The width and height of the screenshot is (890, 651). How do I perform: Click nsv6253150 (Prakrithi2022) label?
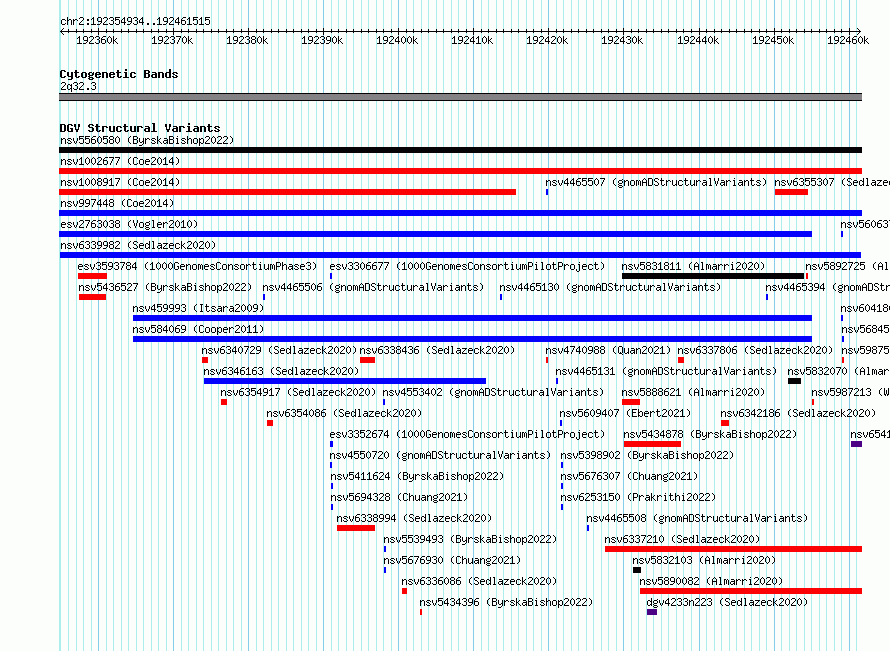point(639,497)
